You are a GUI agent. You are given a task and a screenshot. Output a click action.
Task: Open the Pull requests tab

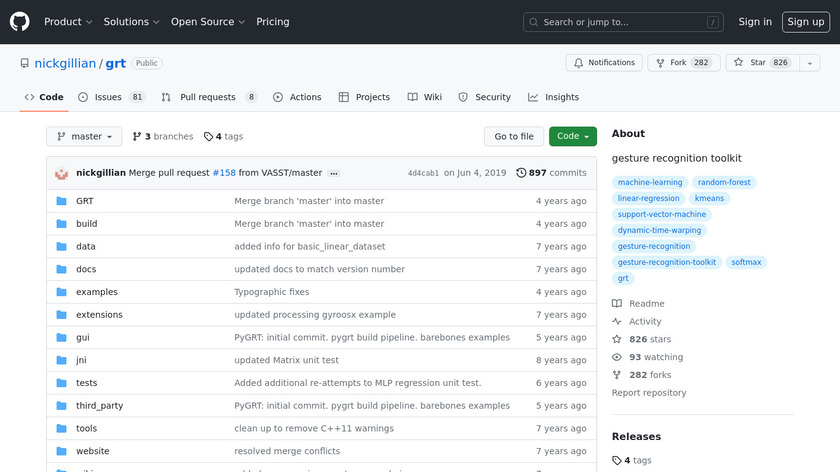[208, 97]
